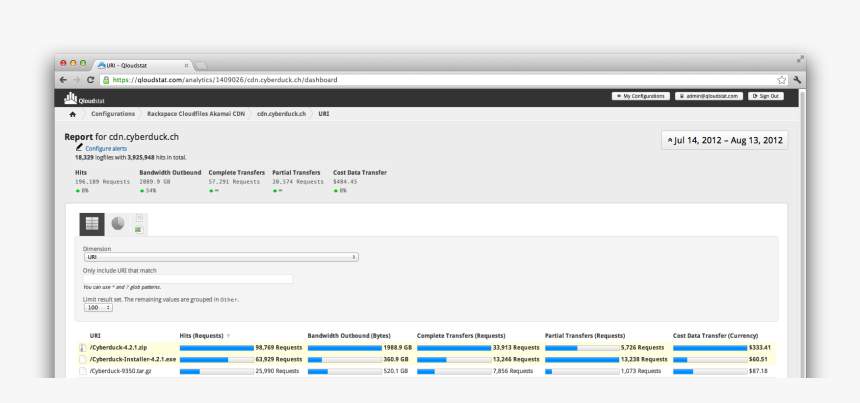Reload the page with the refresh icon
Screen dimensions: 860x403
click(x=90, y=80)
